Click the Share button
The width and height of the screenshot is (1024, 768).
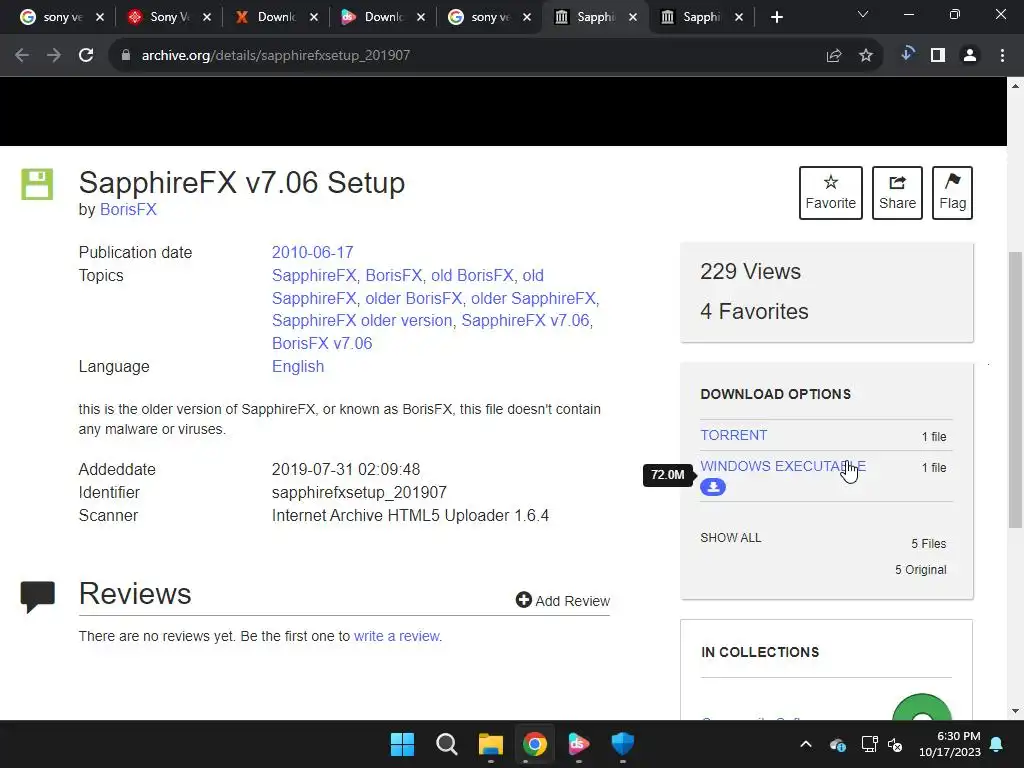click(x=897, y=193)
